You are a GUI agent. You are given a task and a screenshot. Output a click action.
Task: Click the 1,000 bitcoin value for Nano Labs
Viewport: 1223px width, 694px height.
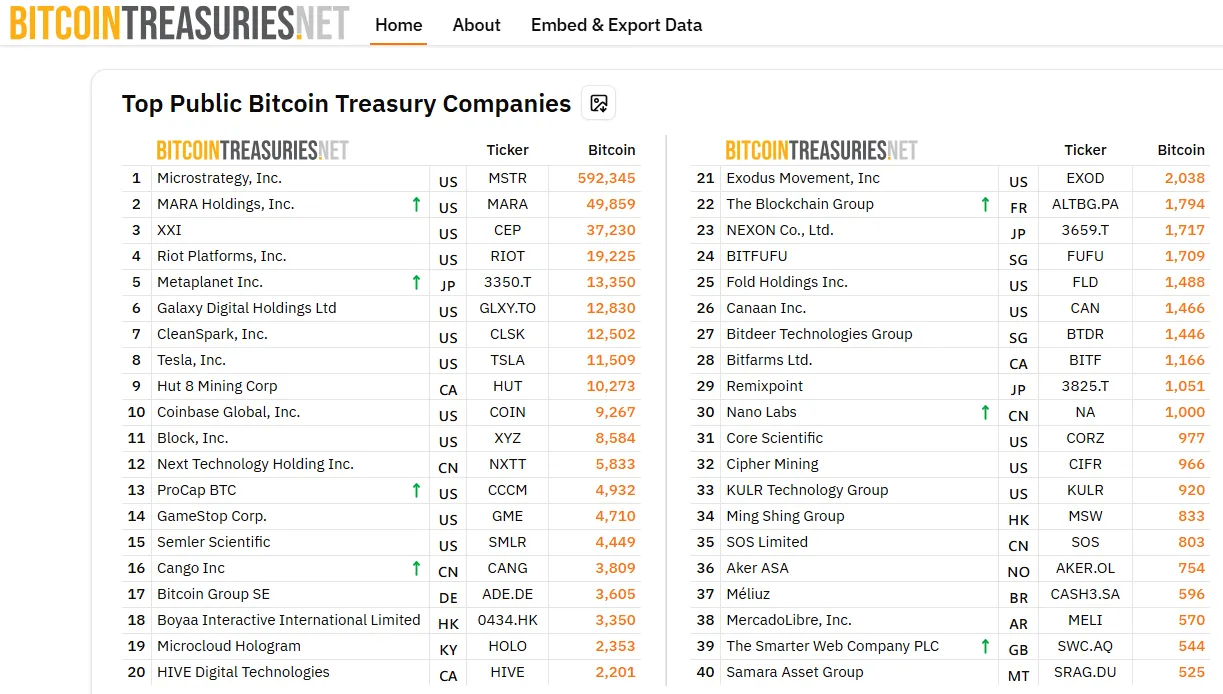point(1185,412)
